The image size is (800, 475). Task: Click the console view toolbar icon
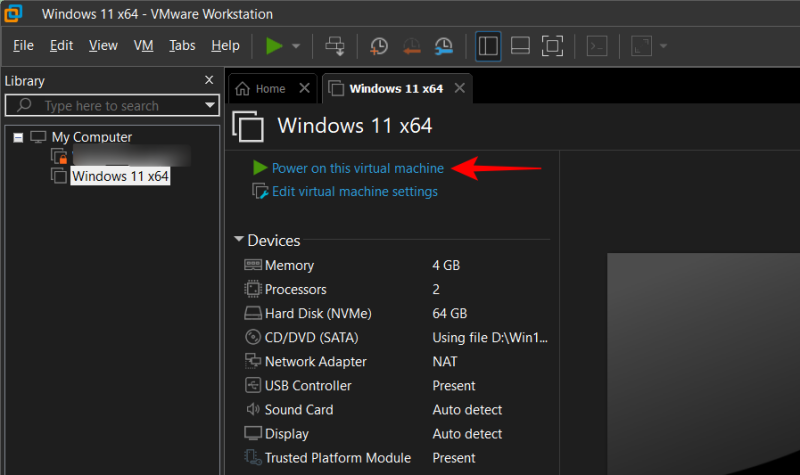pos(597,46)
